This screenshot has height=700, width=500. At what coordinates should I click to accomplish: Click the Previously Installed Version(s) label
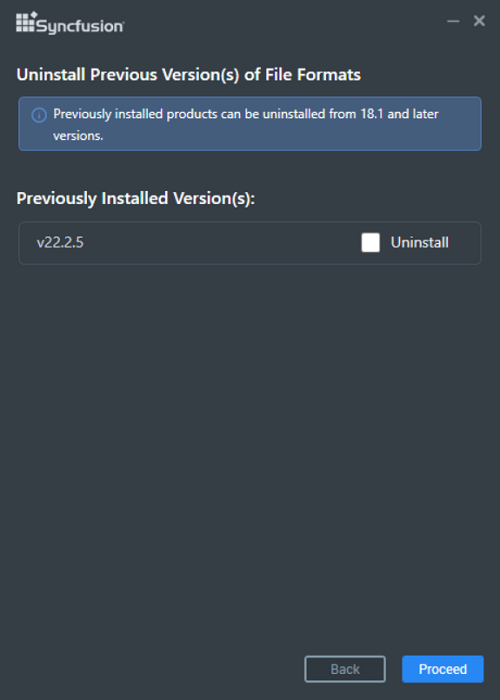(x=136, y=198)
